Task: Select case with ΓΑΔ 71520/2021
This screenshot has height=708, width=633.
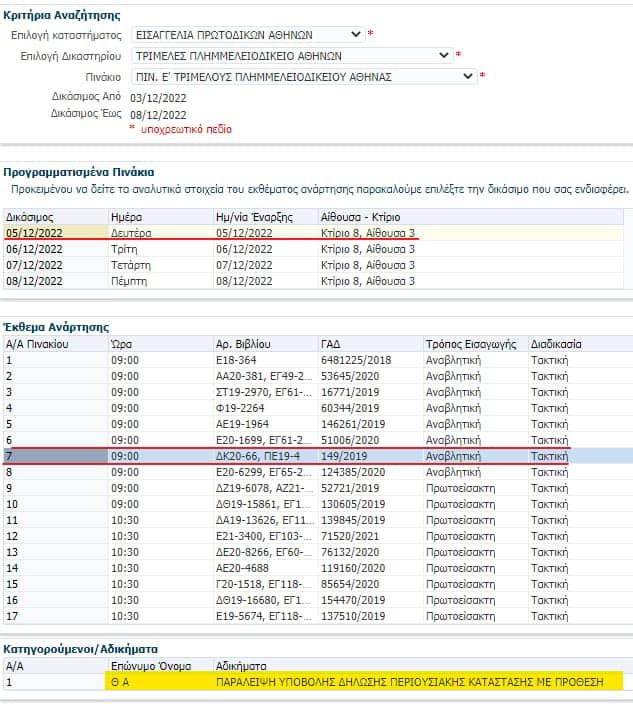Action: pos(318,536)
